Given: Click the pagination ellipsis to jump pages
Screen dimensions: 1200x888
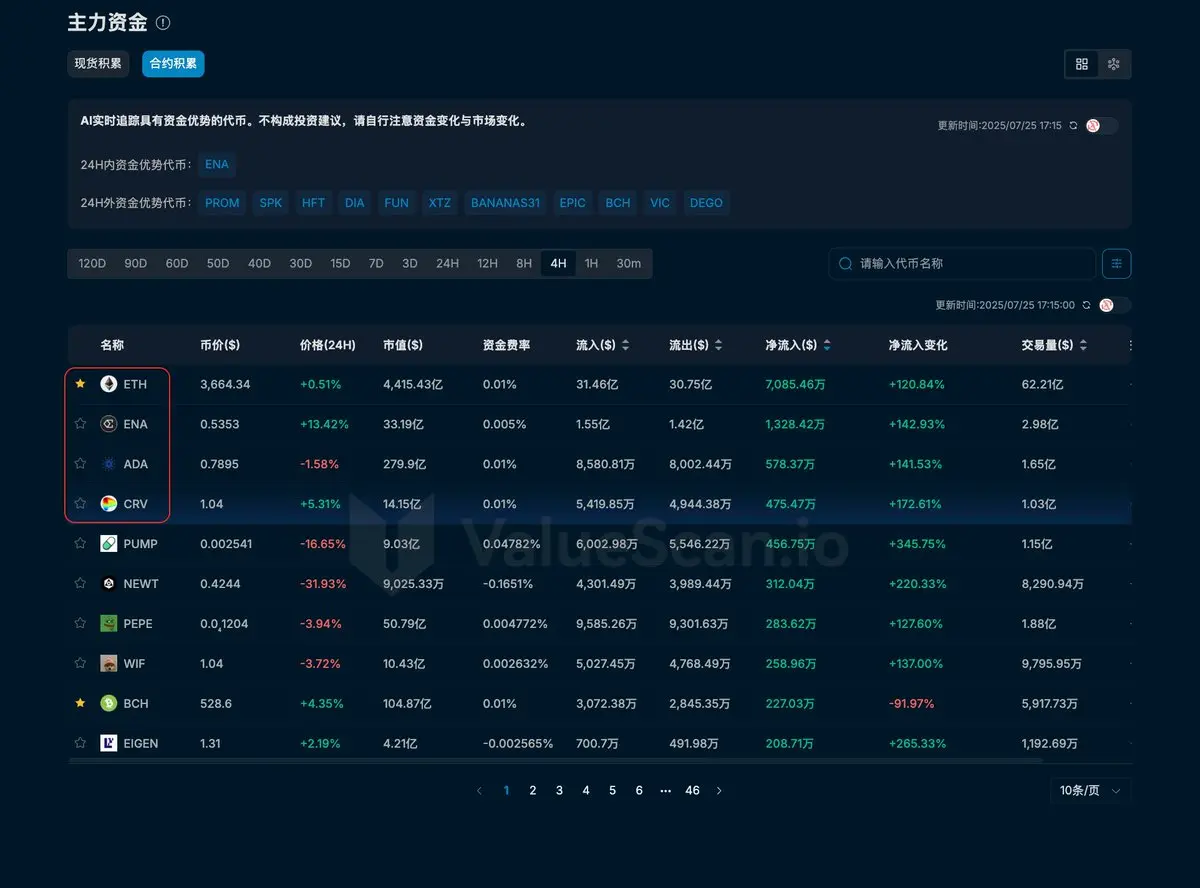Looking at the screenshot, I should [x=666, y=791].
